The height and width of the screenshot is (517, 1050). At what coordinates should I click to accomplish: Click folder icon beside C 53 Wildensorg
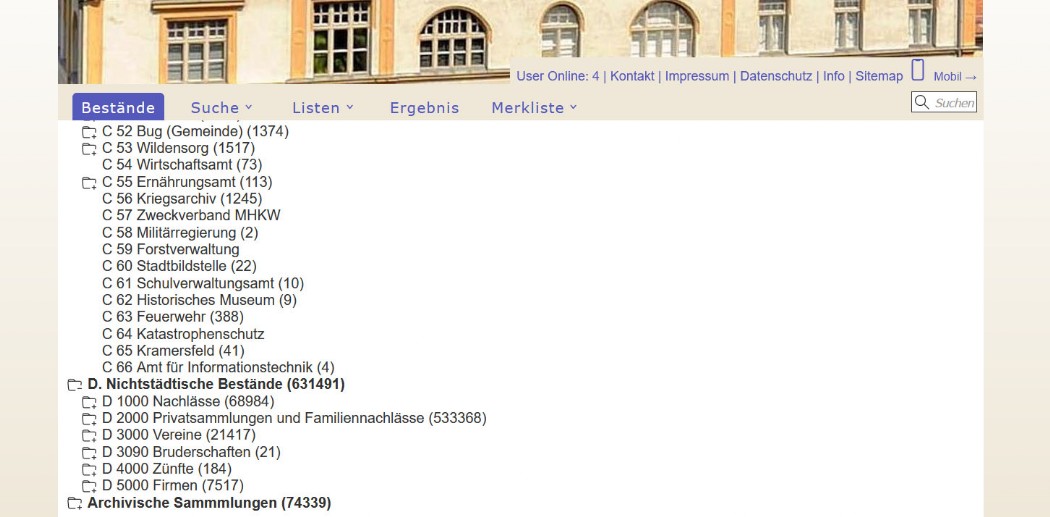[88, 149]
